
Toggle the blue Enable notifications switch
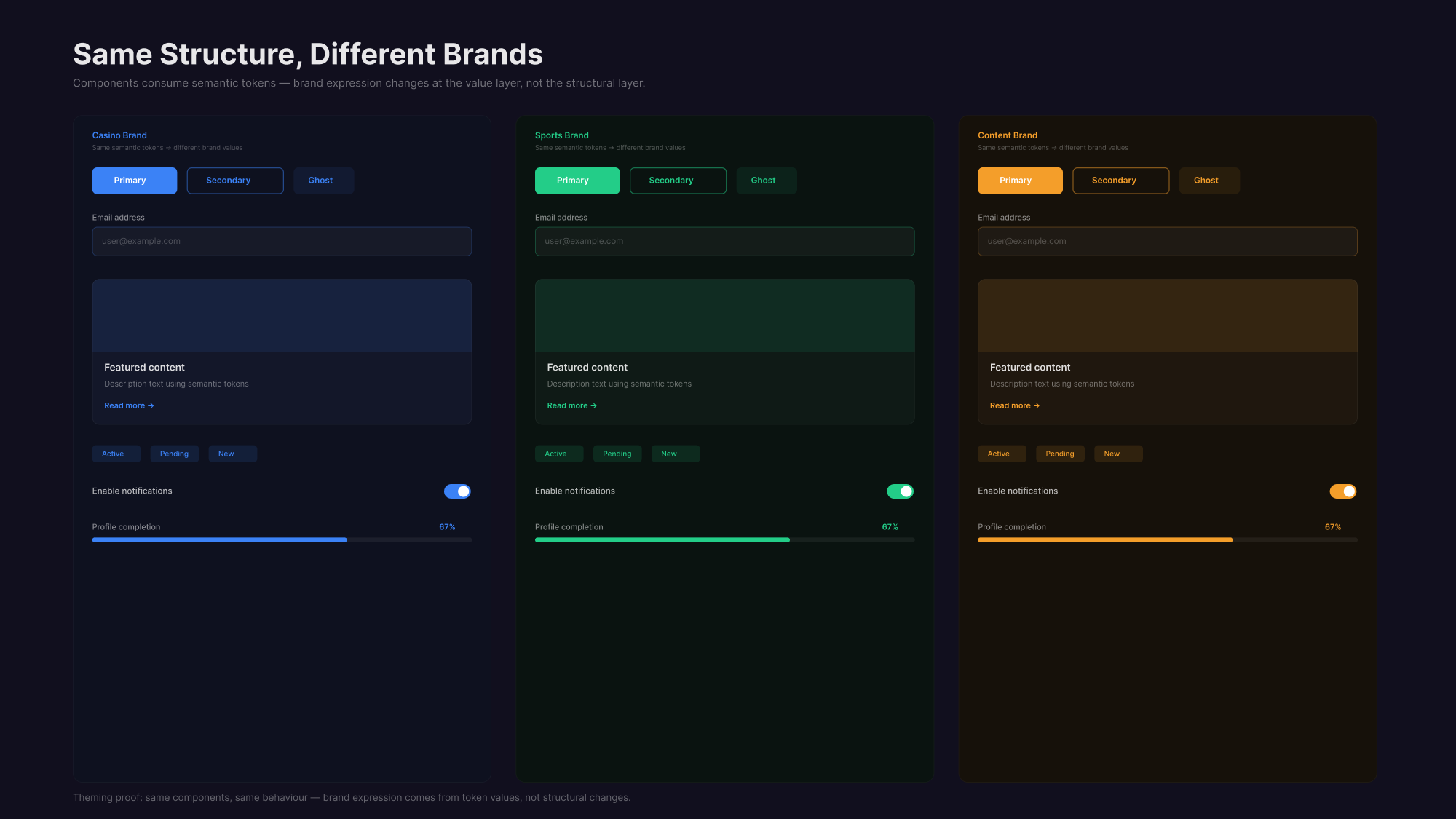(x=457, y=491)
